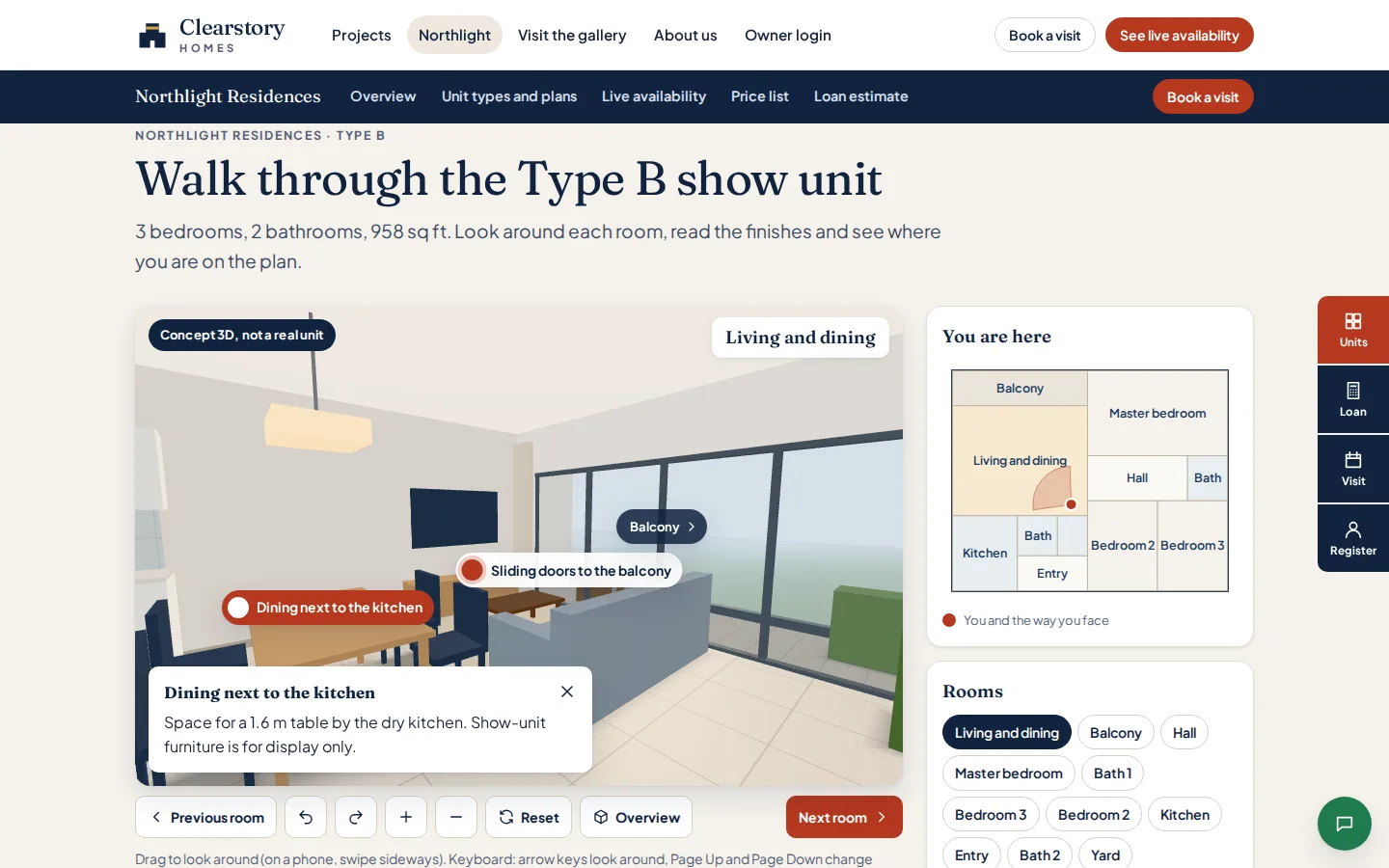Switch to Overview mode
Screen dimensions: 1389x868
[636, 817]
